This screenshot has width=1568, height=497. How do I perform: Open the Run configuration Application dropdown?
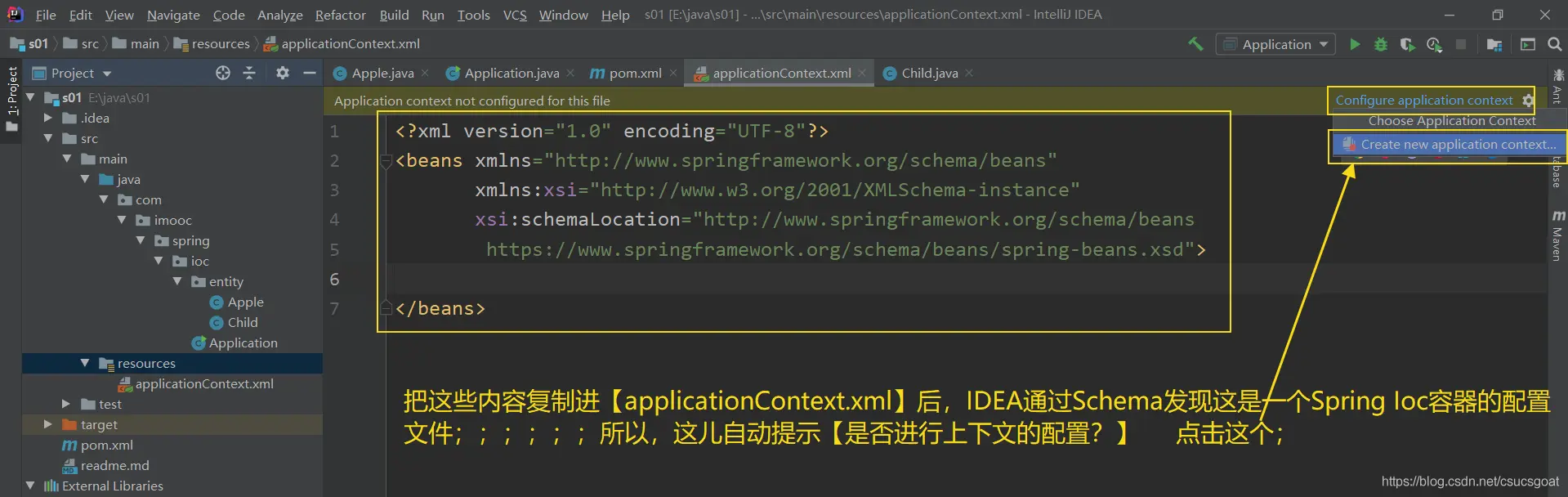pos(1275,44)
